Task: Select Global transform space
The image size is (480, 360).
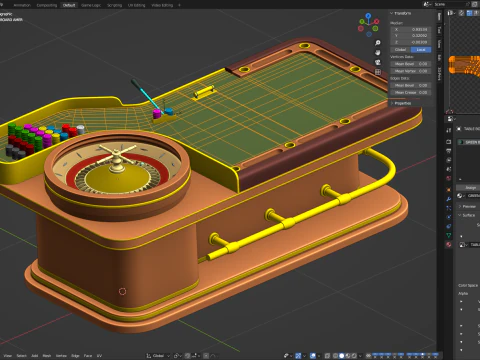Action: [400, 50]
